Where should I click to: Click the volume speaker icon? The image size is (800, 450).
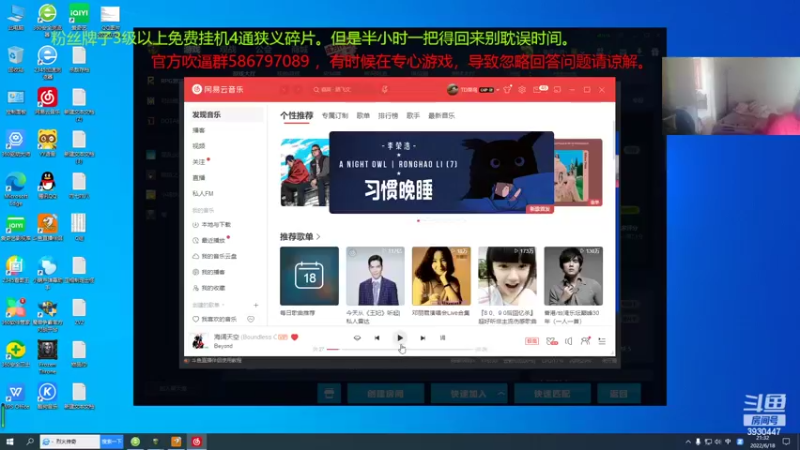[x=568, y=341]
